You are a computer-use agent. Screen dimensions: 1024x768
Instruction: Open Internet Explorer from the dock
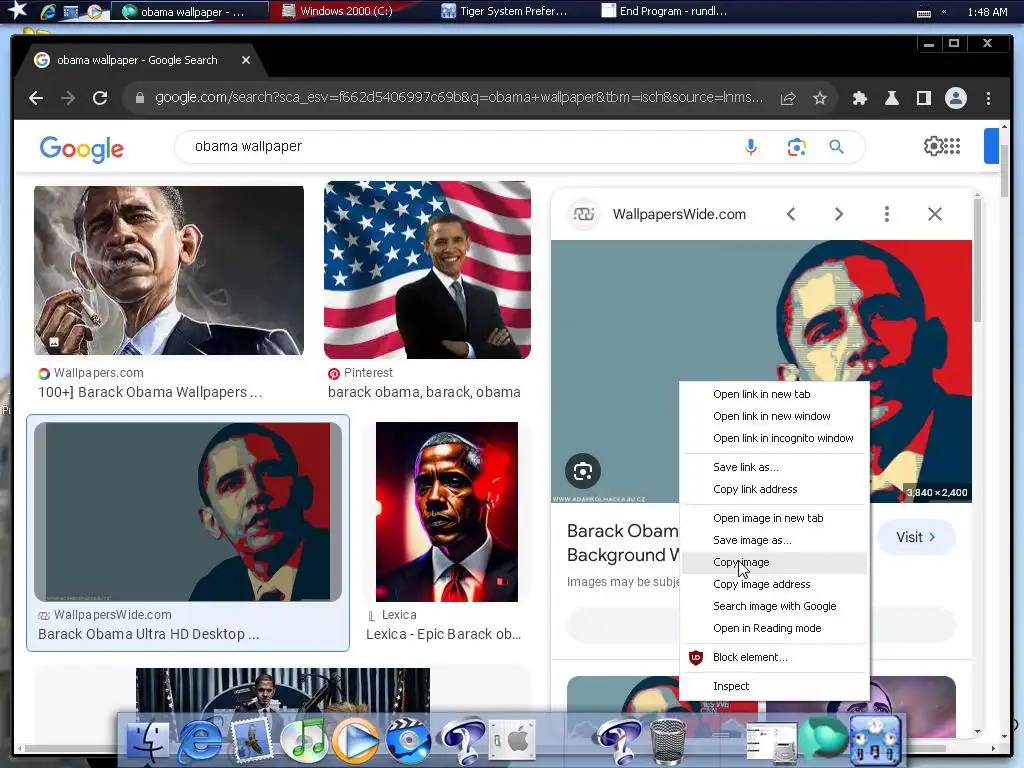[200, 741]
